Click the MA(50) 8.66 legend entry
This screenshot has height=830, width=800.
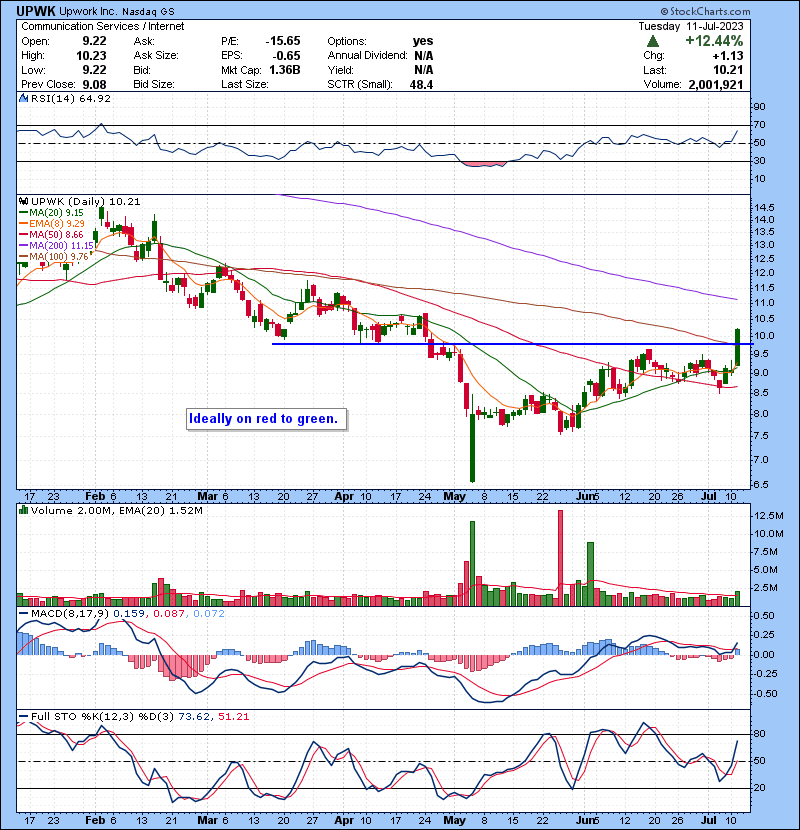[x=56, y=234]
